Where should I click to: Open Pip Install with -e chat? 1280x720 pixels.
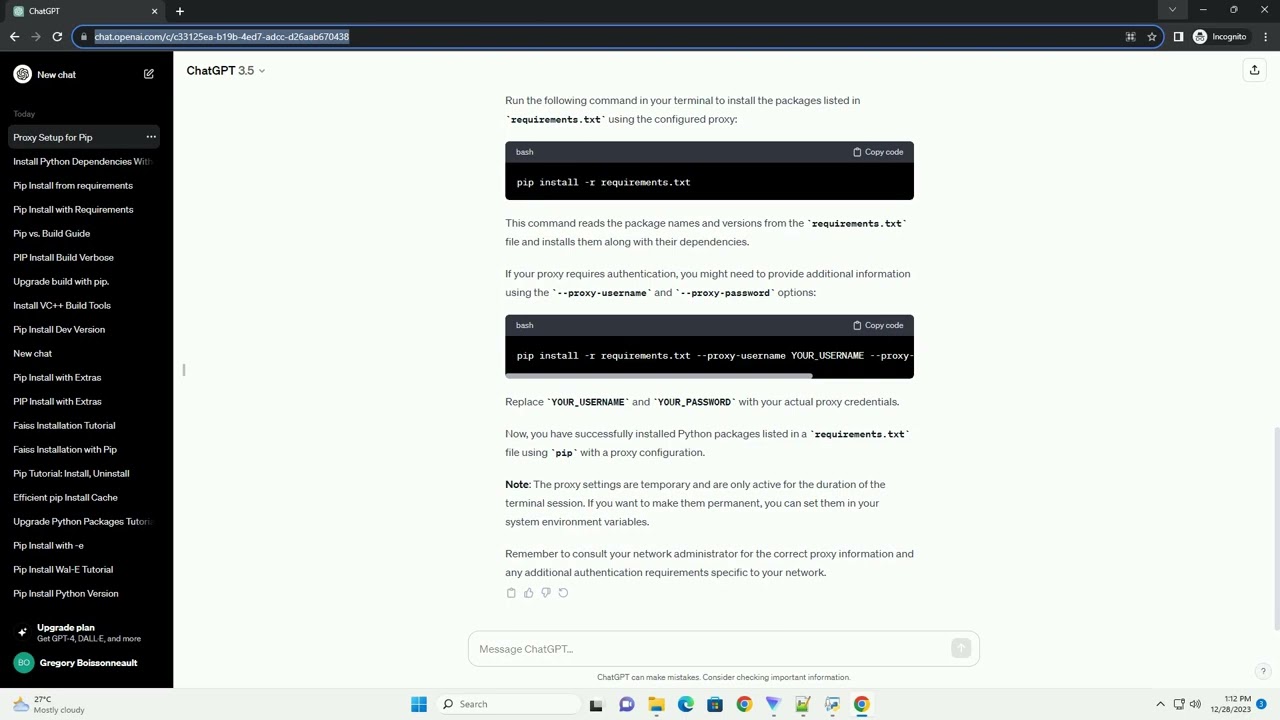(48, 545)
